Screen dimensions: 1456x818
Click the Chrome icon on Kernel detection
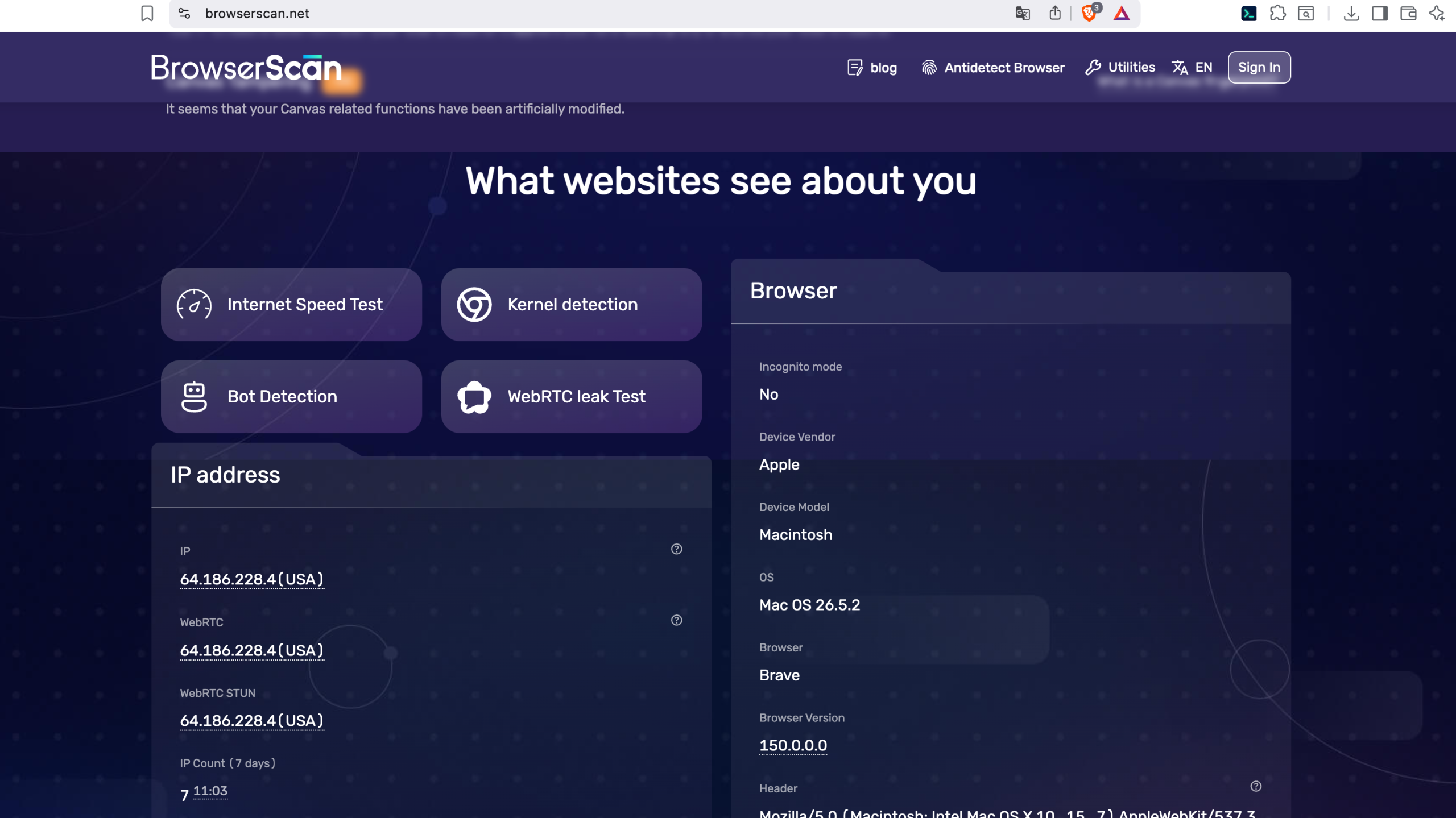(x=474, y=305)
